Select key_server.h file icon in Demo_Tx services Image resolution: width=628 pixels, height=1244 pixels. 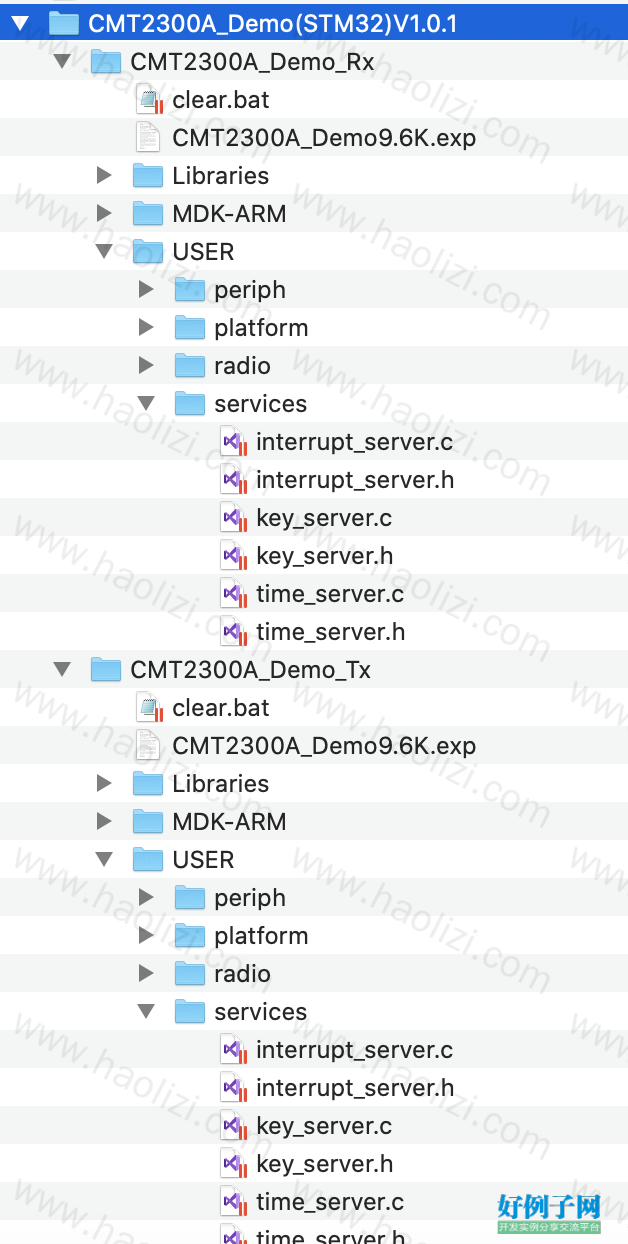coord(233,1164)
